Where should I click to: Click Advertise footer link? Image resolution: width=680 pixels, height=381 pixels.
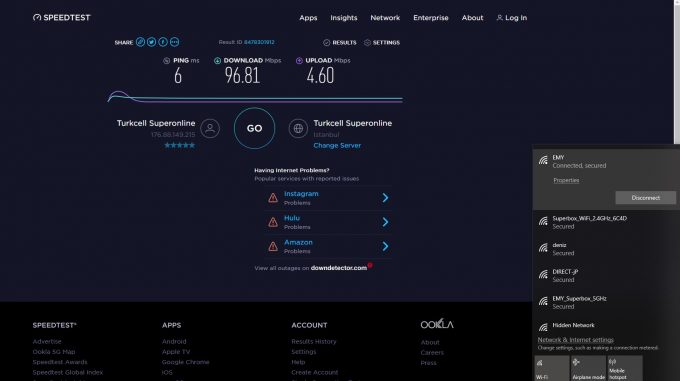[x=47, y=342]
